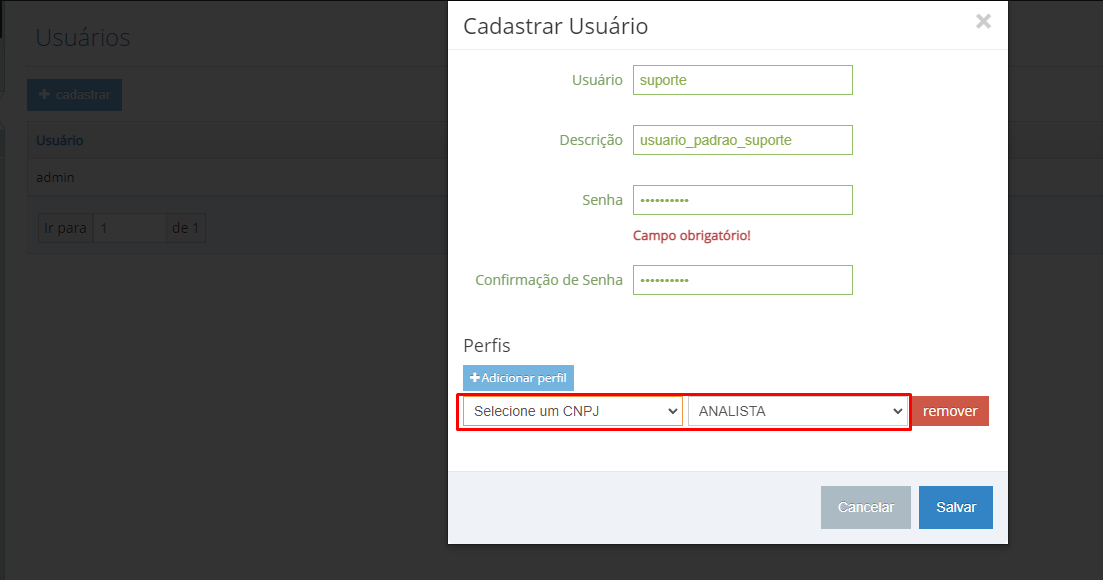Click the Usuário label in the form

597,80
